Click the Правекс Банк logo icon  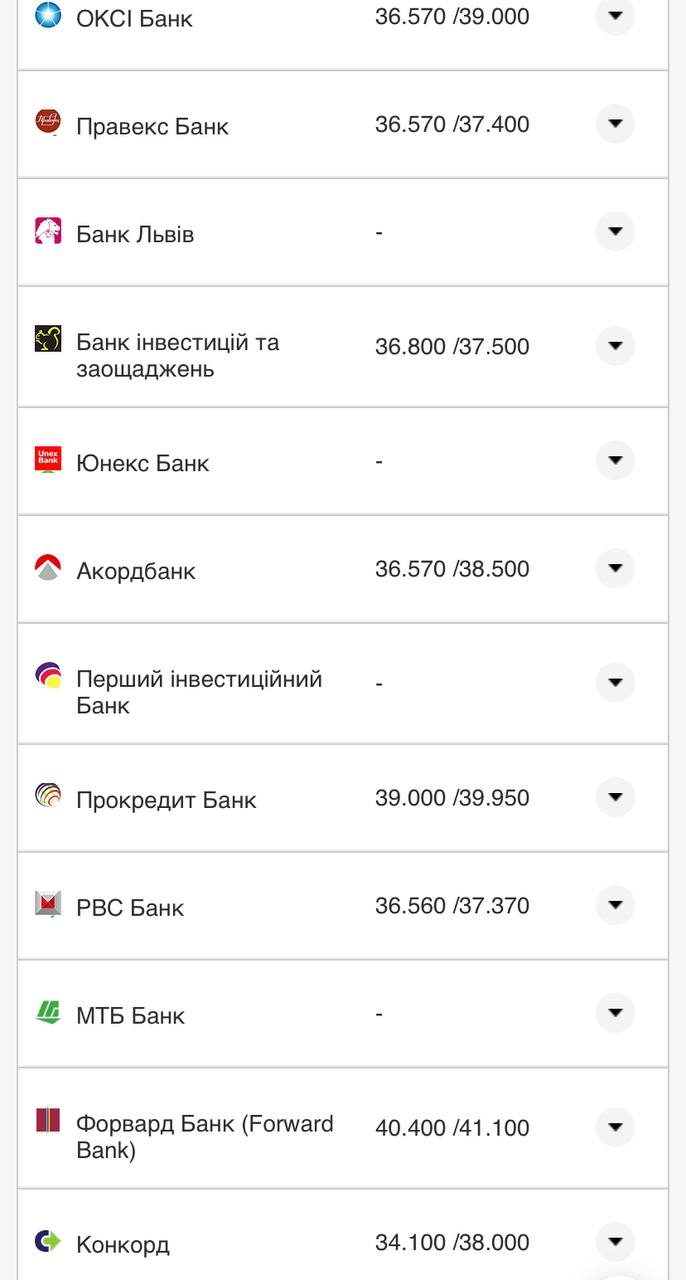pos(48,122)
